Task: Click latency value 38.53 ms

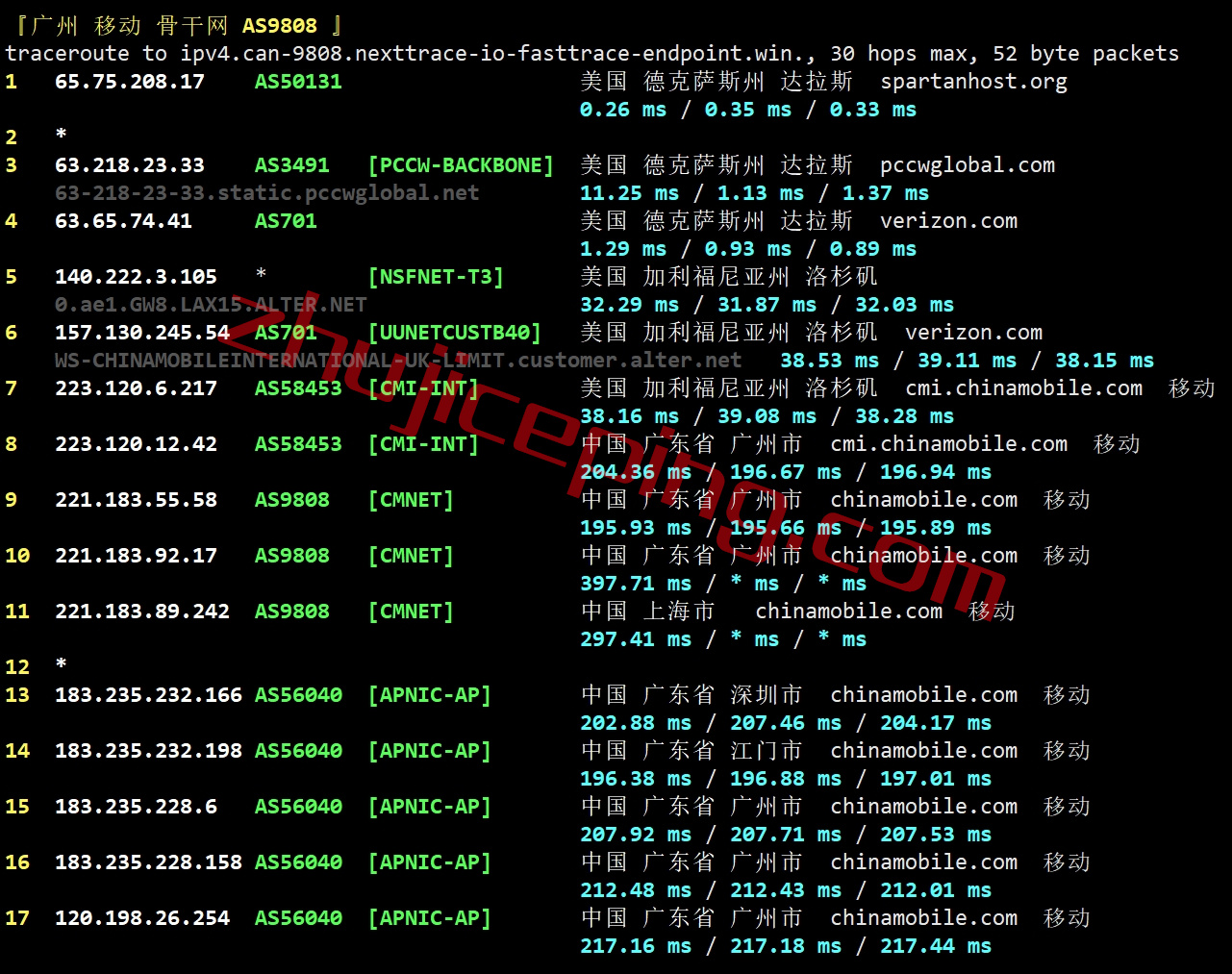Action: pyautogui.click(x=829, y=361)
